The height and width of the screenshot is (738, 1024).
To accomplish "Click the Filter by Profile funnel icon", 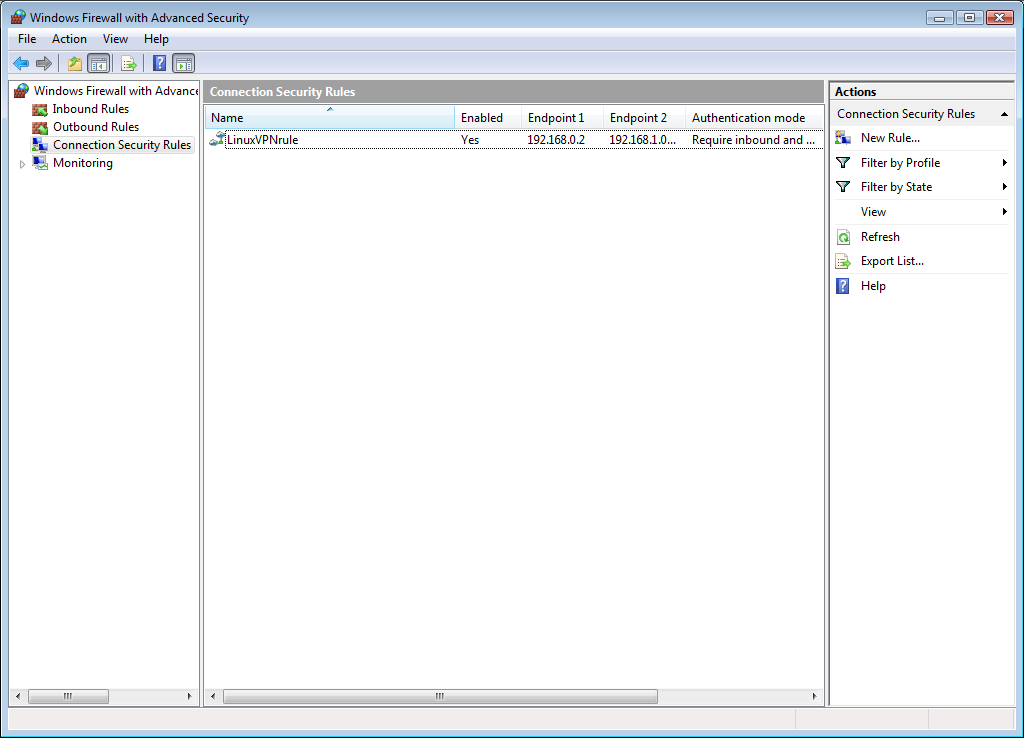I will pyautogui.click(x=843, y=163).
